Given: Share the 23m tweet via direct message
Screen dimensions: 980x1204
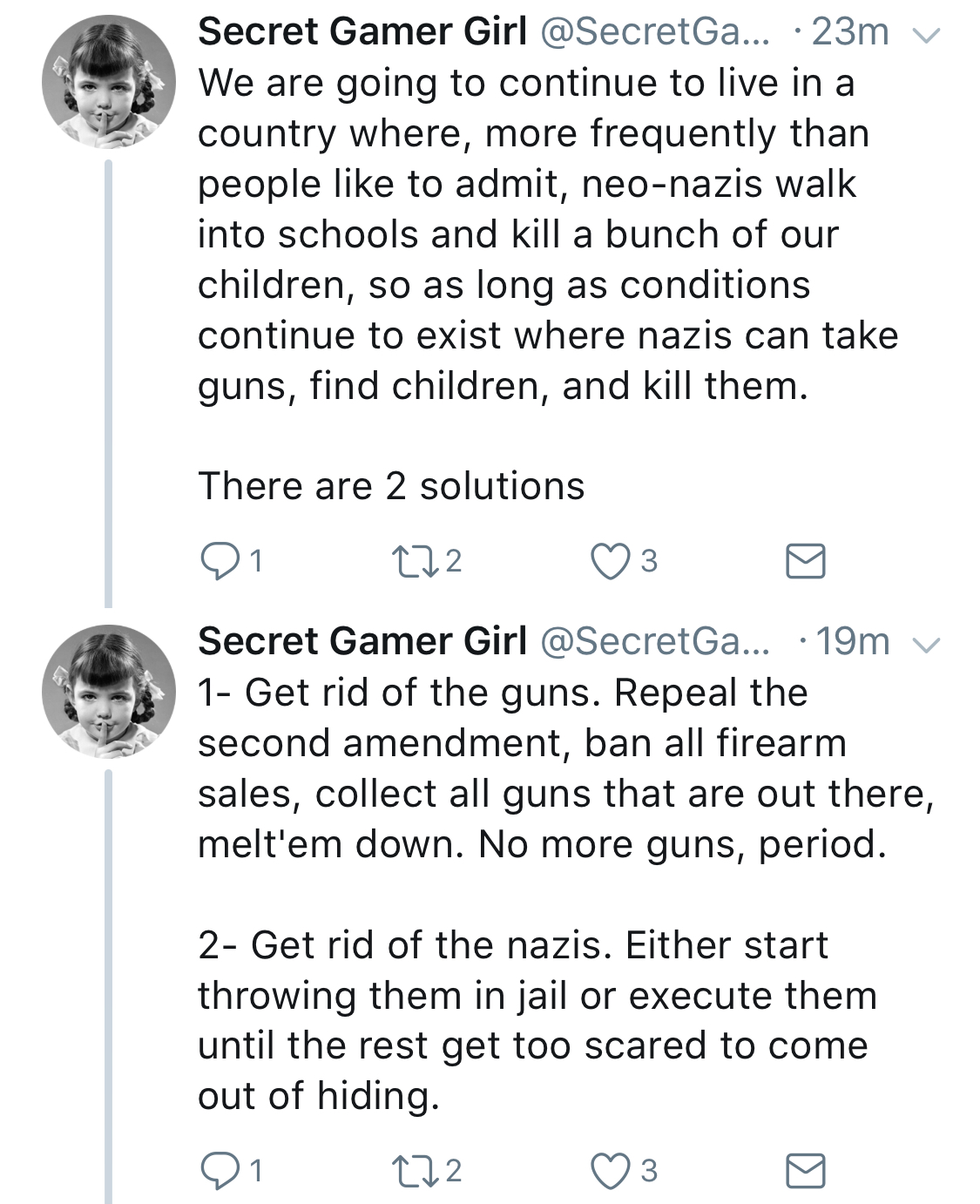Looking at the screenshot, I should tap(806, 561).
